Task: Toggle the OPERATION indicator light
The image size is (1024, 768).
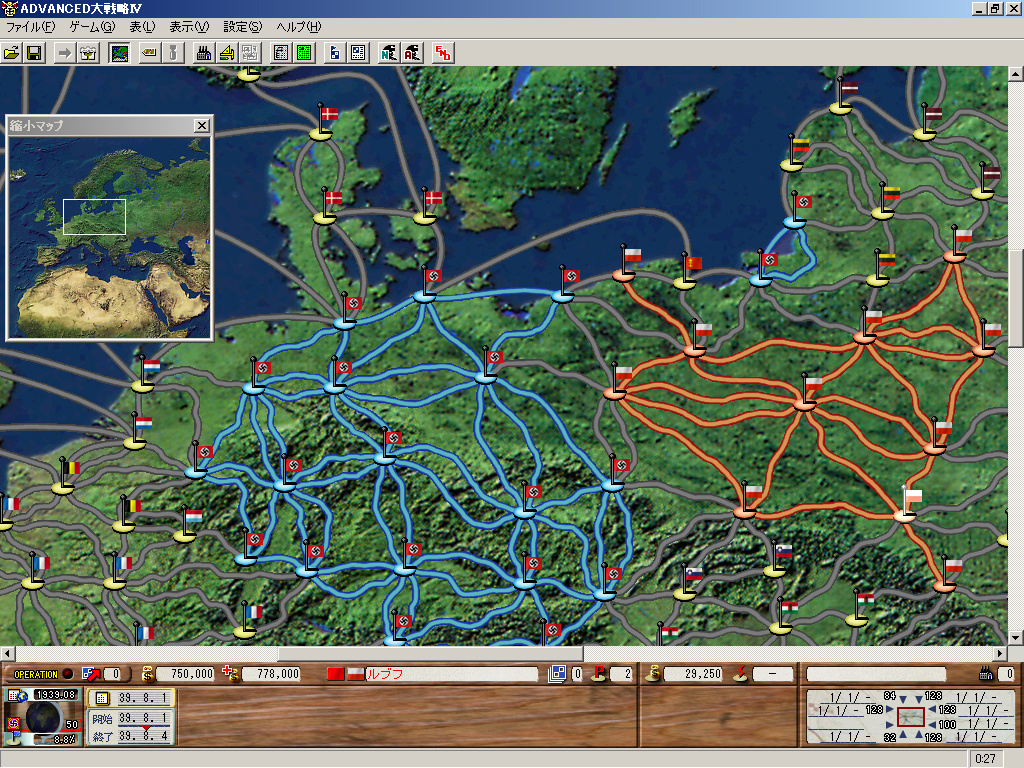Action: coord(68,674)
